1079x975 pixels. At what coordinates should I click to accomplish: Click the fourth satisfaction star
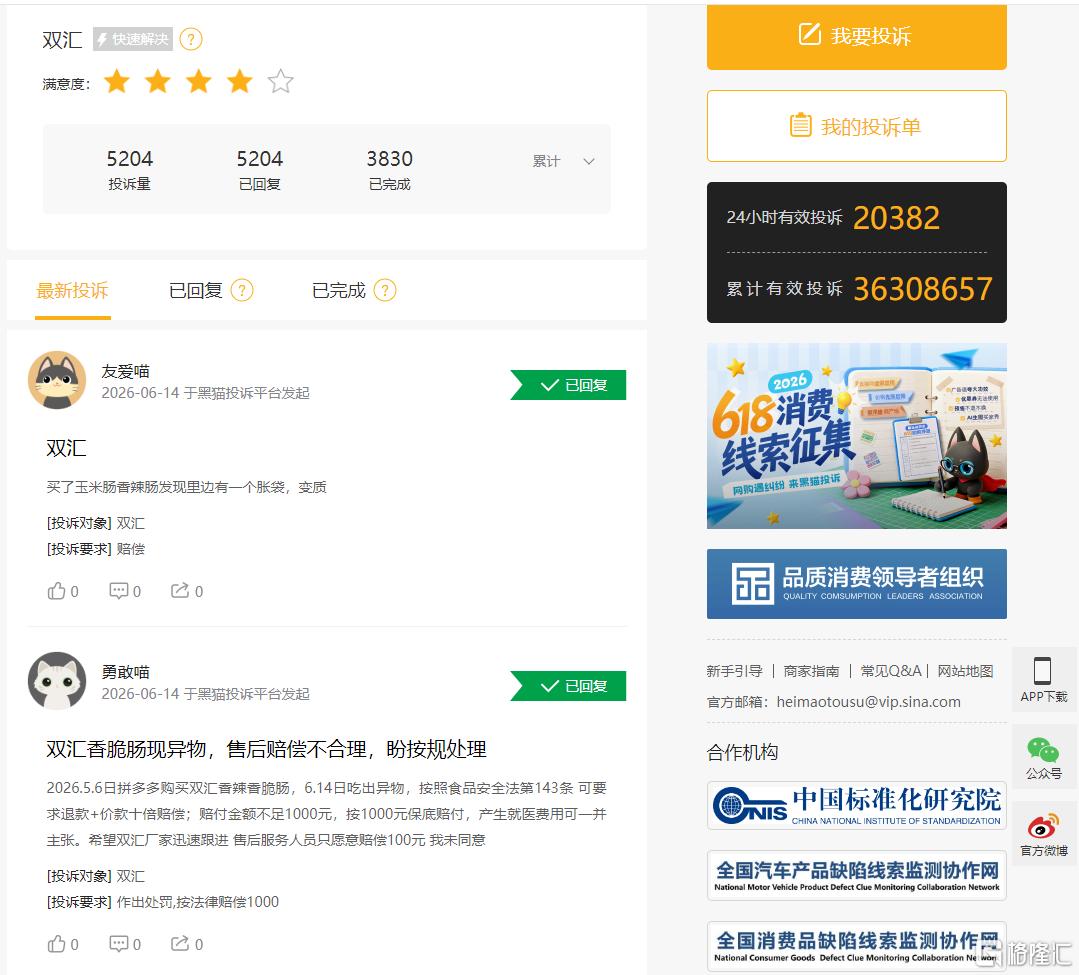point(239,81)
